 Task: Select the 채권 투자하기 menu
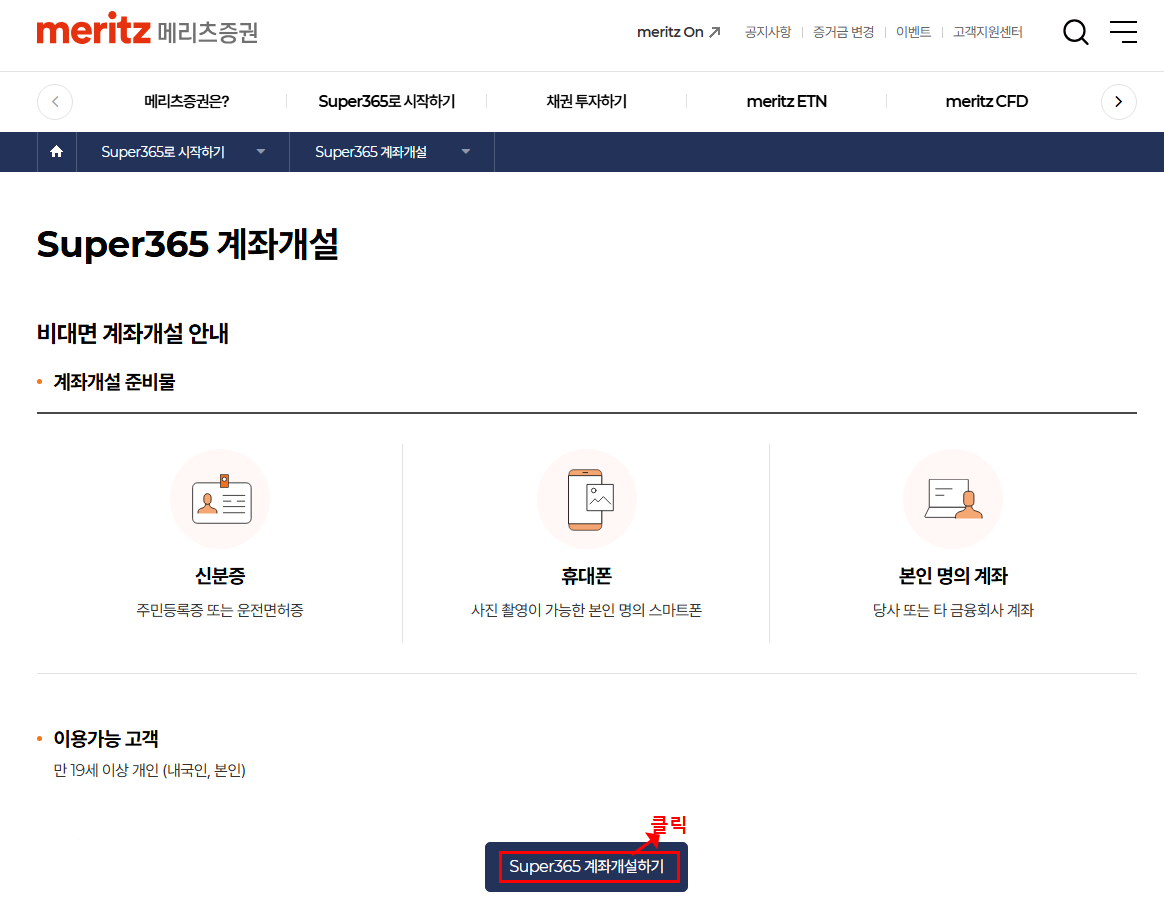[x=586, y=102]
